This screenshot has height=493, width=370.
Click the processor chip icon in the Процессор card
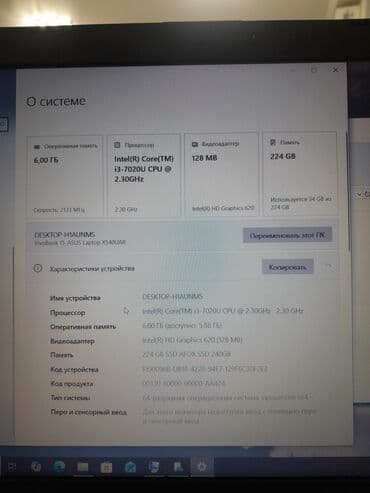pos(117,145)
